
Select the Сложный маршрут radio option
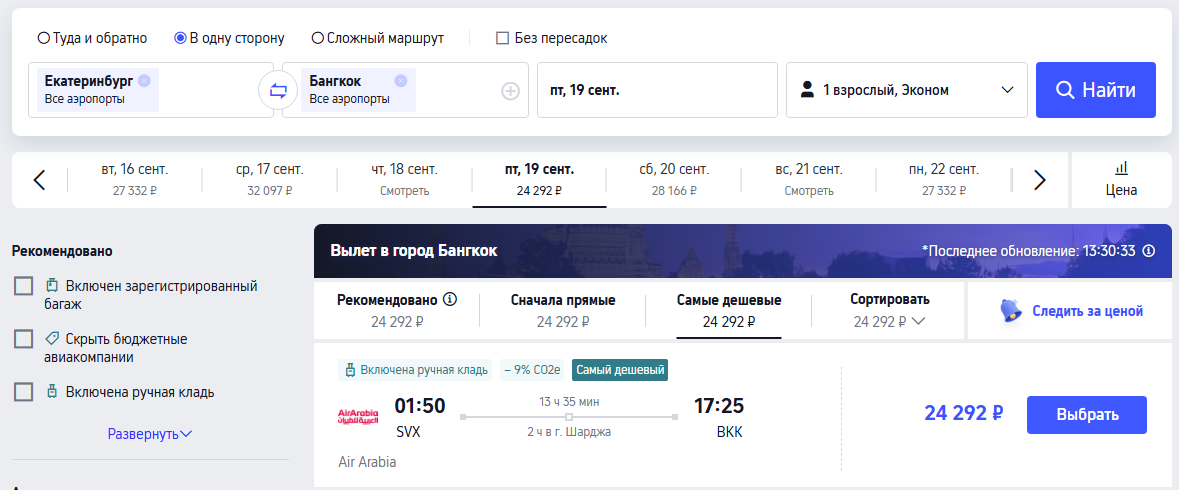coord(318,38)
